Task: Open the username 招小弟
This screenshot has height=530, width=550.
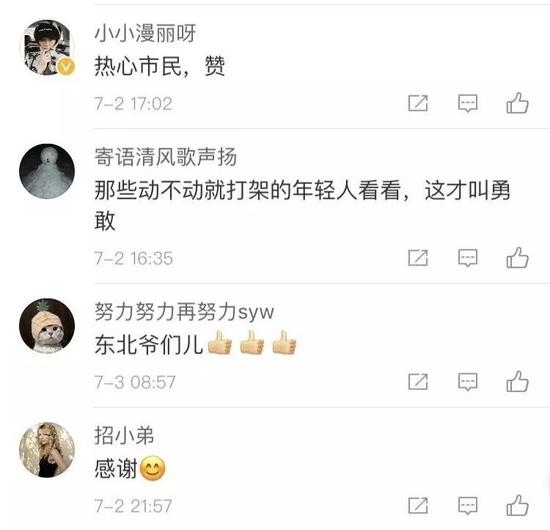Action: pos(124,435)
